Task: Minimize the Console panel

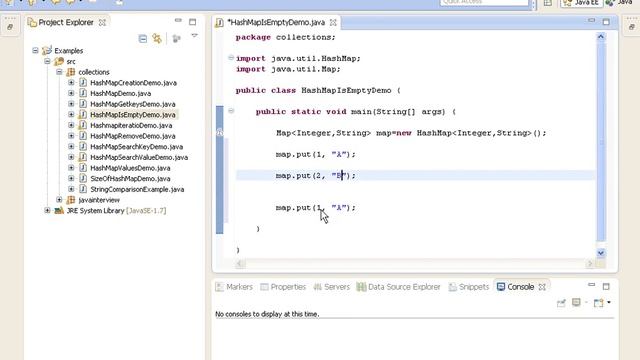Action: click(591, 285)
